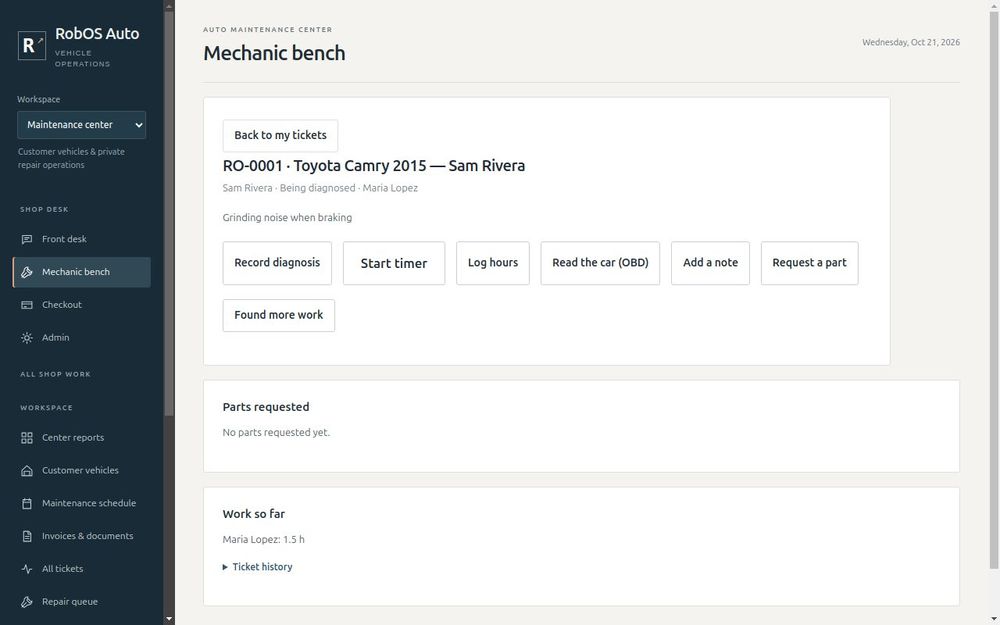Click the Add a note button
Image resolution: width=1000 pixels, height=625 pixels.
pyautogui.click(x=710, y=263)
